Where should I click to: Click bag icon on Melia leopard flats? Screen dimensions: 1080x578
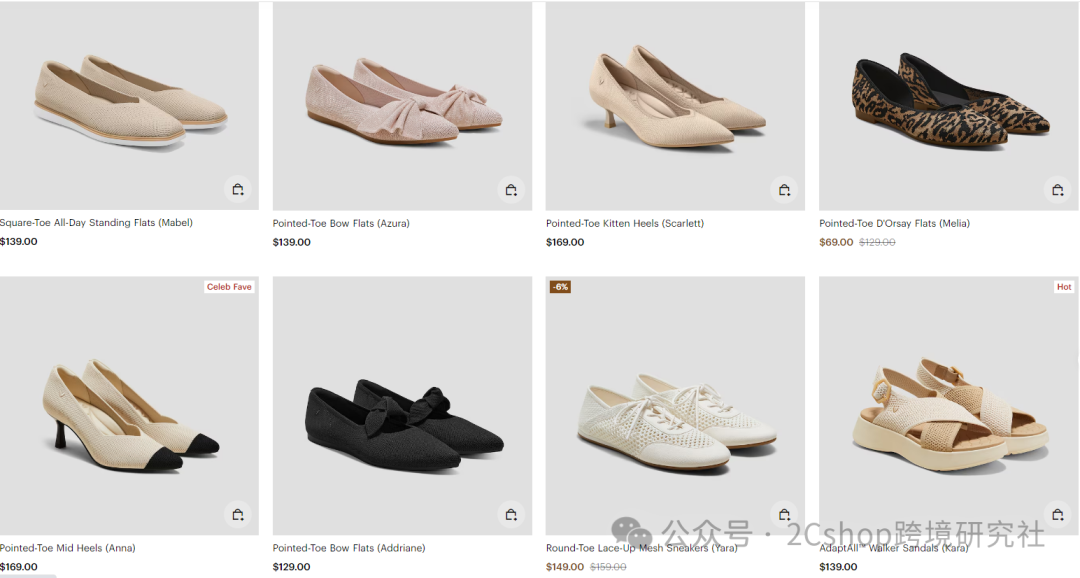[x=1057, y=190]
